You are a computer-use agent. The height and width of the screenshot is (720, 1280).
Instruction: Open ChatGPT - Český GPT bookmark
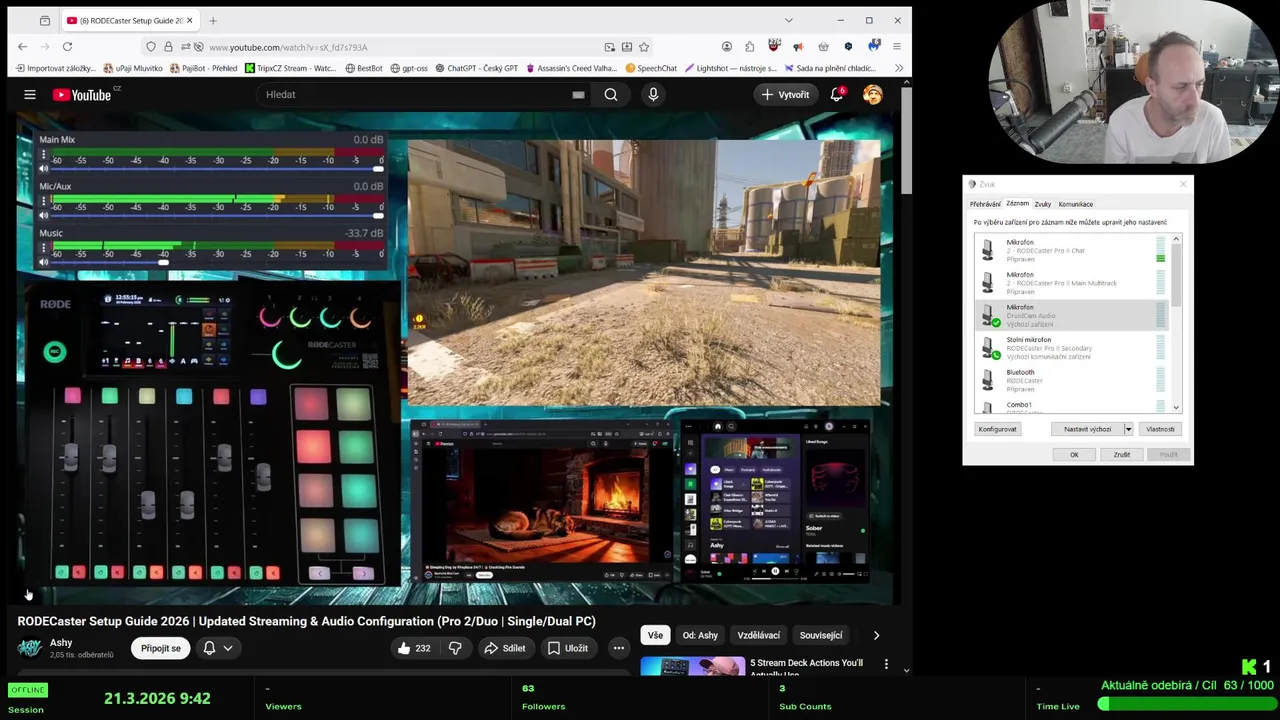[475, 68]
